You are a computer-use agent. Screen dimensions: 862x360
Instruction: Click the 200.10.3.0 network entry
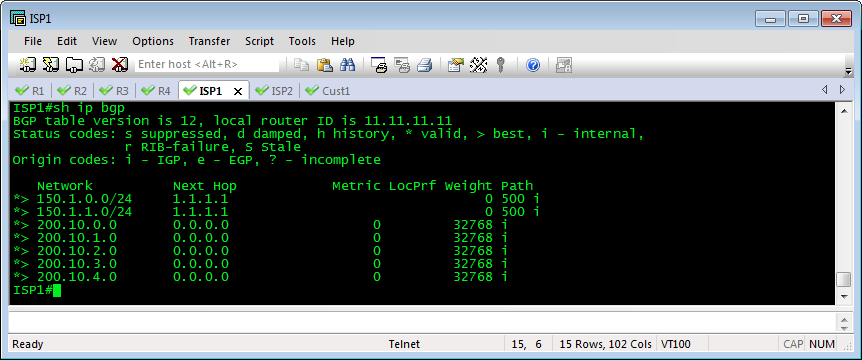[77, 264]
